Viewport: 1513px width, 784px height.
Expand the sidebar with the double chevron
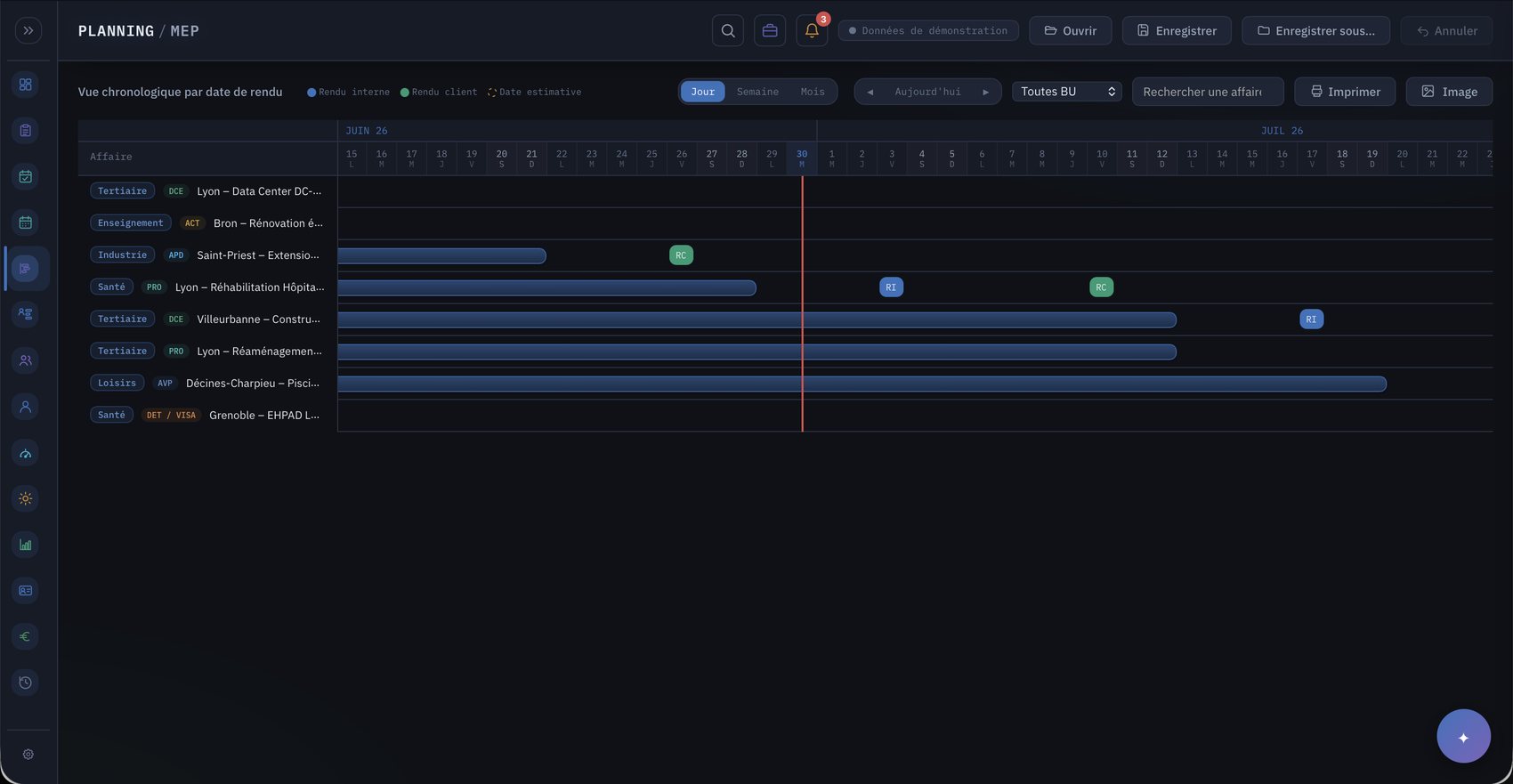(28, 30)
